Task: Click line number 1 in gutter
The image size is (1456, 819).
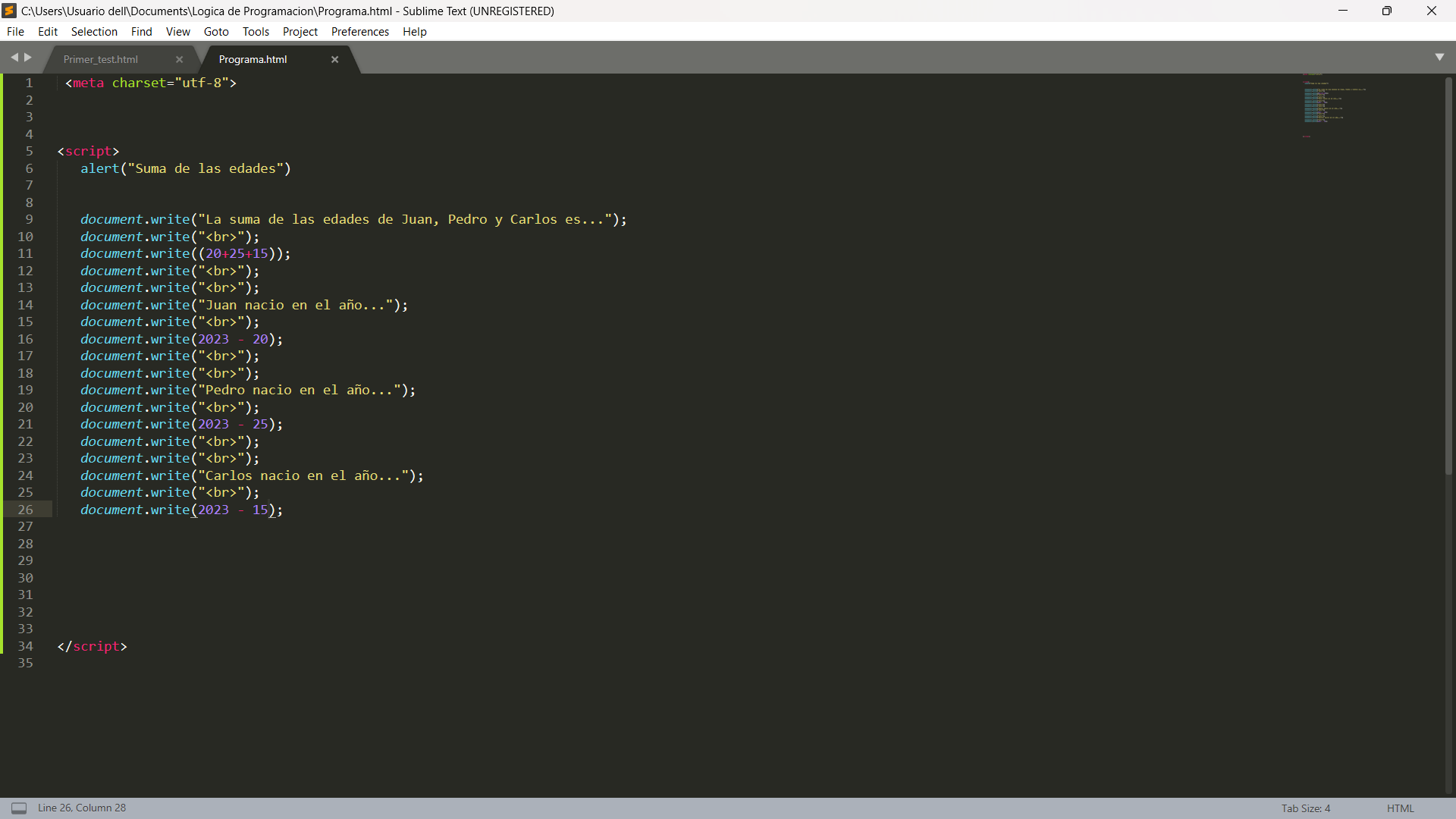Action: click(29, 83)
